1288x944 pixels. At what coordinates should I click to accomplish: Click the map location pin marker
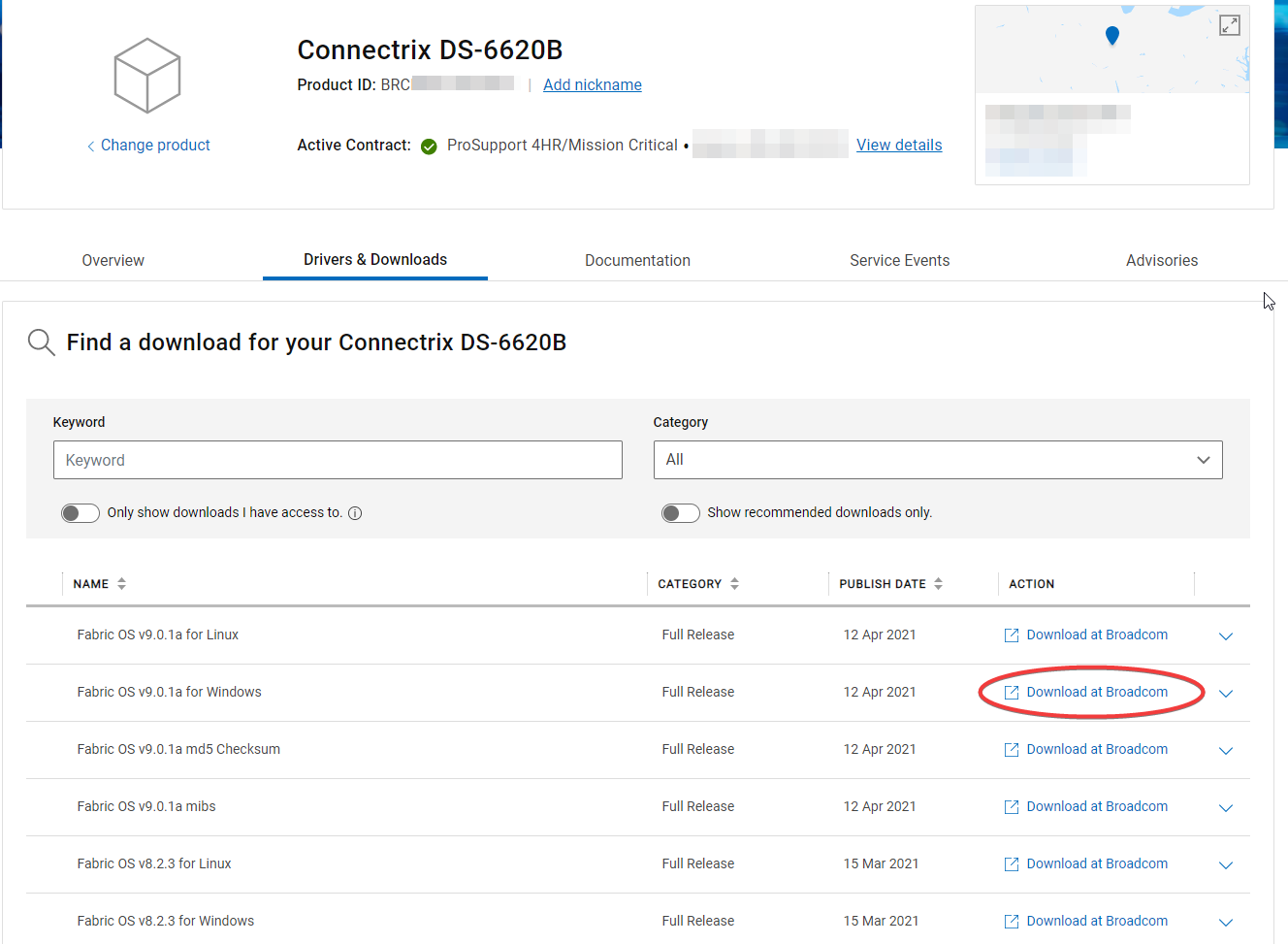1111,35
